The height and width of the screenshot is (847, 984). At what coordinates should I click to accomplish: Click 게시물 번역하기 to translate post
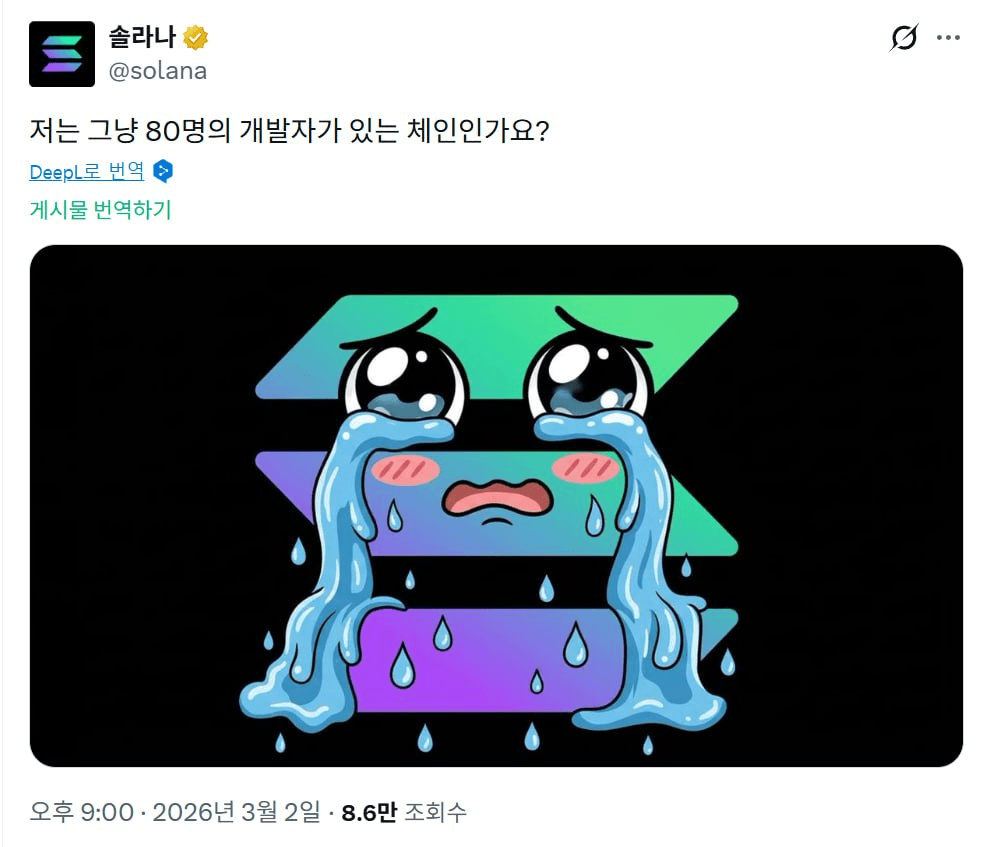pyautogui.click(x=100, y=210)
